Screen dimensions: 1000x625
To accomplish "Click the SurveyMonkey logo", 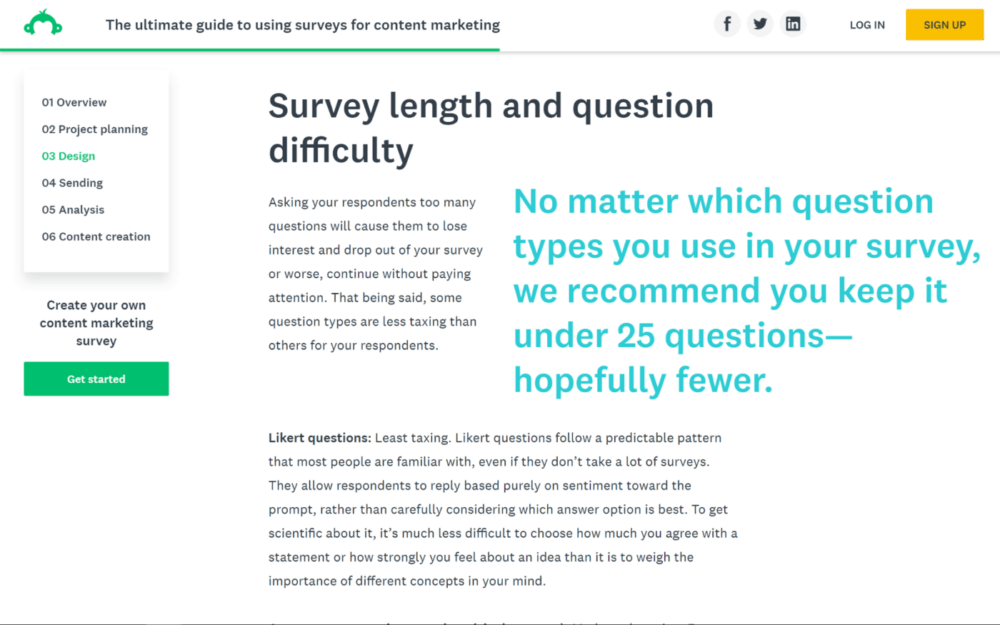I will [43, 19].
